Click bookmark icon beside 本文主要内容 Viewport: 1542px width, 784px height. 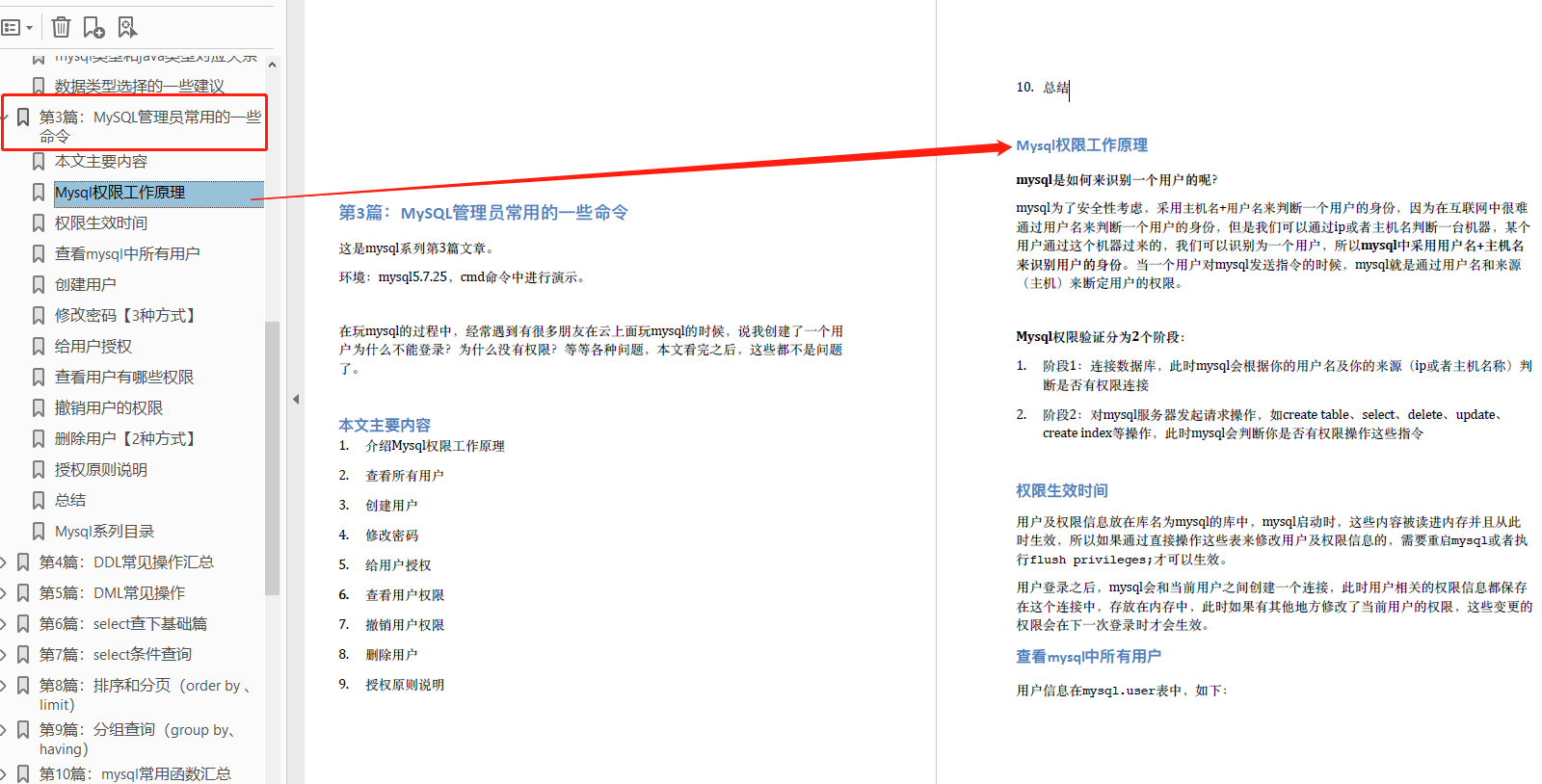coord(39,162)
